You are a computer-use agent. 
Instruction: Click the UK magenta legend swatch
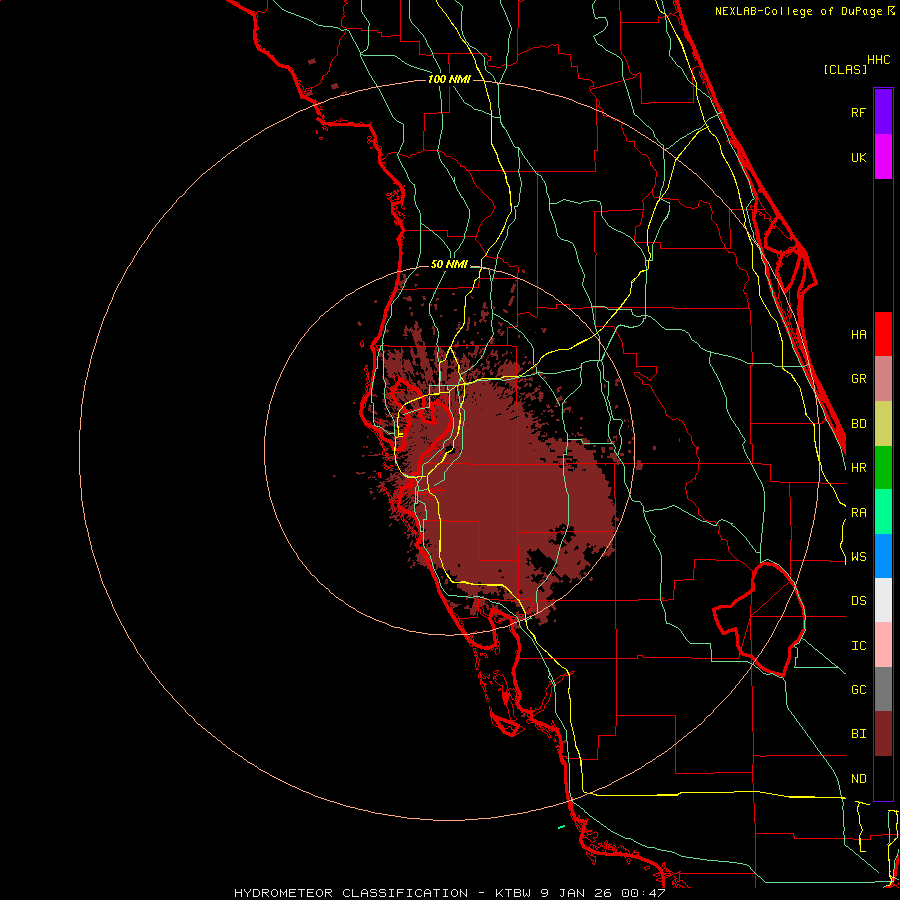tap(883, 157)
